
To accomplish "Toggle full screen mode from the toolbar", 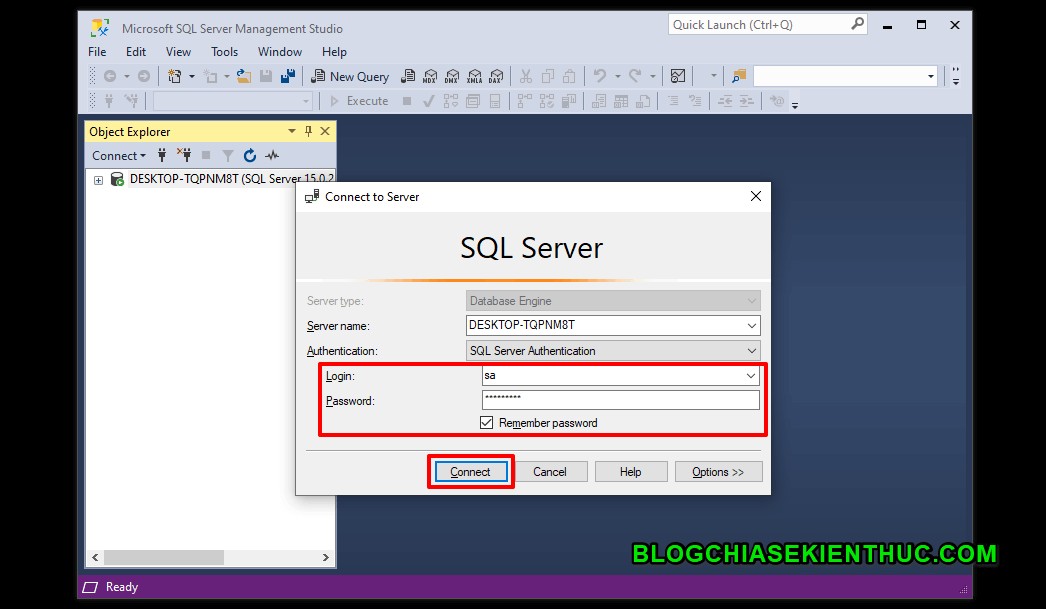I will pos(678,76).
